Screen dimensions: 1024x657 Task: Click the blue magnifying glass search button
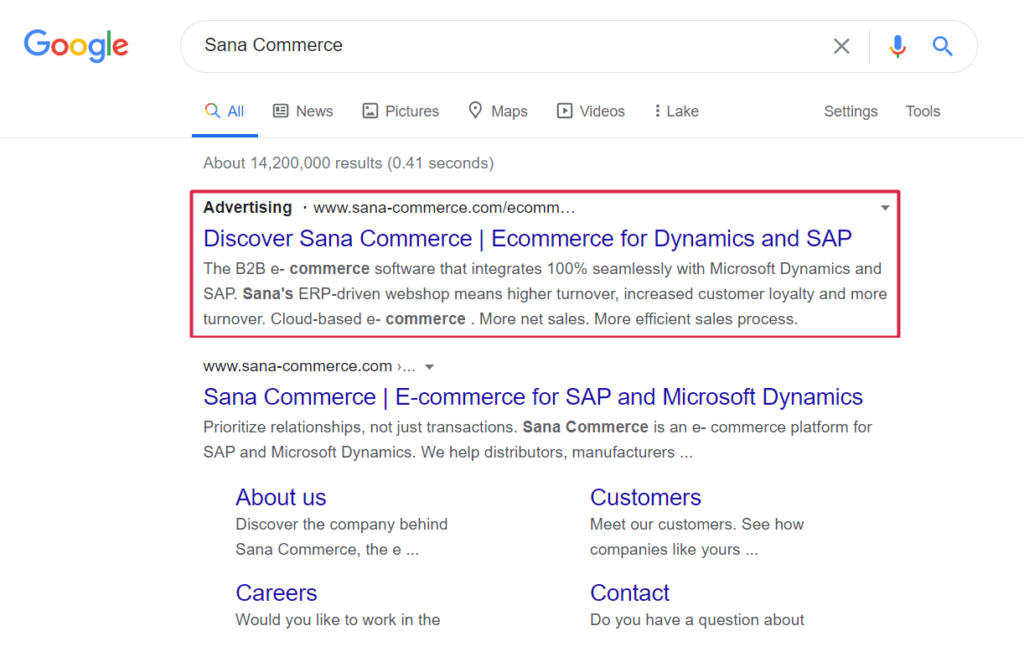pos(942,46)
